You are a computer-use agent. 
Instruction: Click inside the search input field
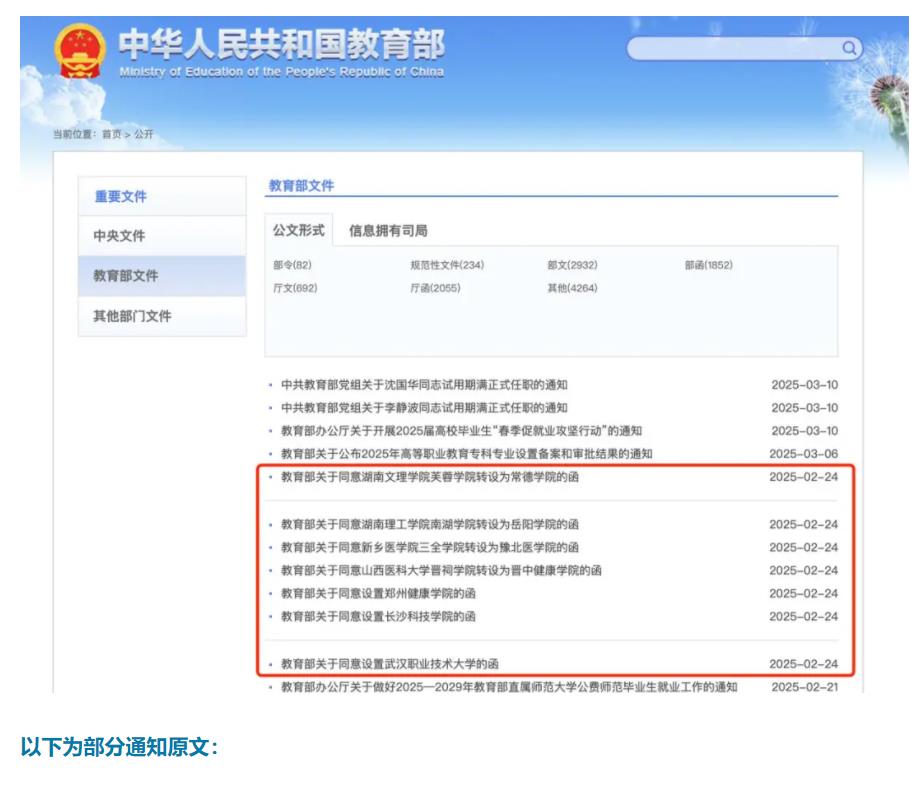(x=735, y=48)
